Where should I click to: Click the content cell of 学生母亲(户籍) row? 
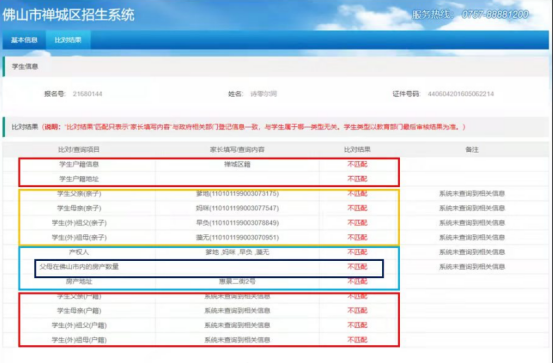click(237, 311)
